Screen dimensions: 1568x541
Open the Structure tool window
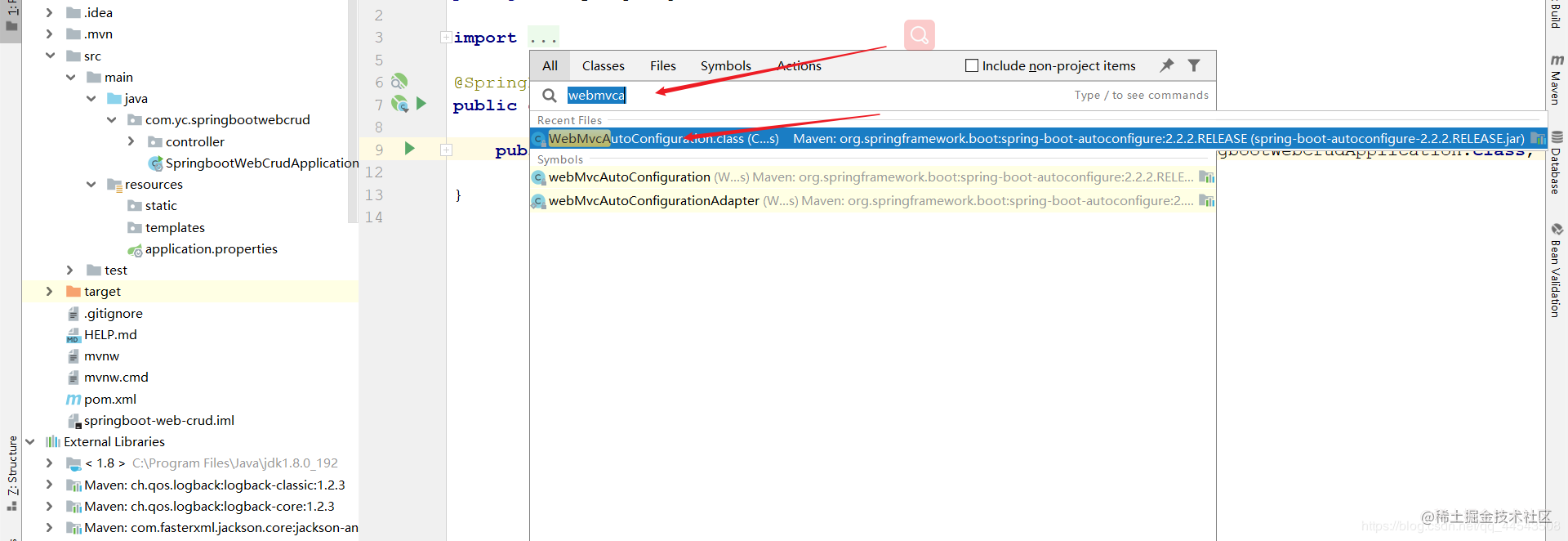tap(12, 472)
